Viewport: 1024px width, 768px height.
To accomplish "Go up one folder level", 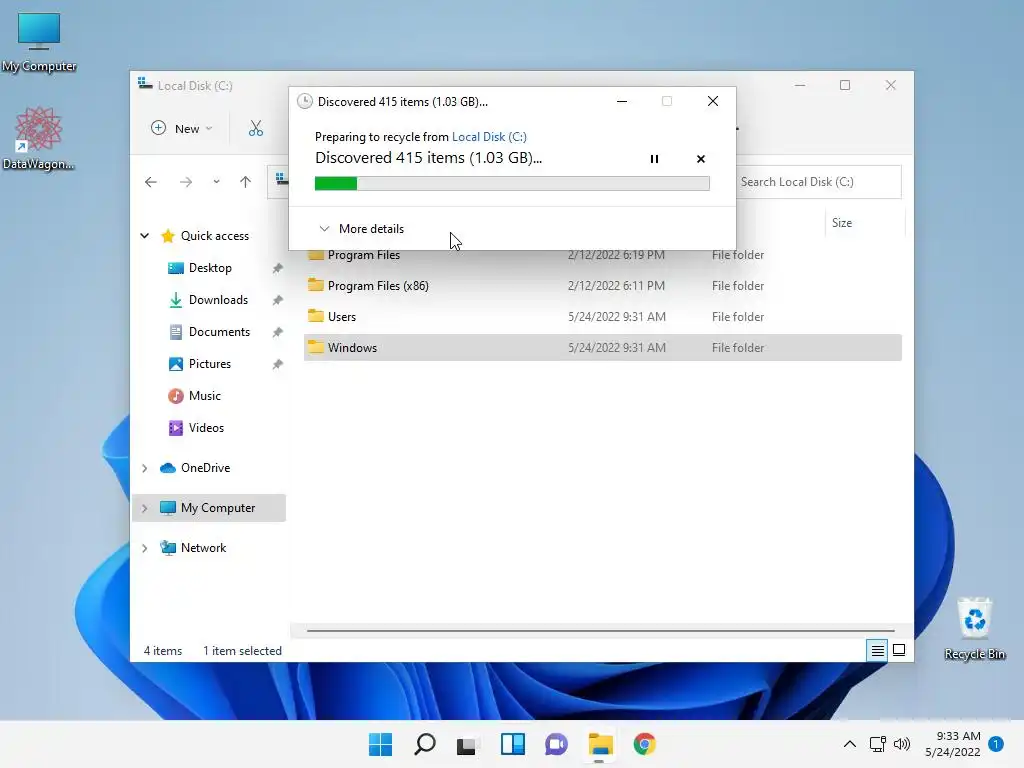I will click(x=246, y=182).
